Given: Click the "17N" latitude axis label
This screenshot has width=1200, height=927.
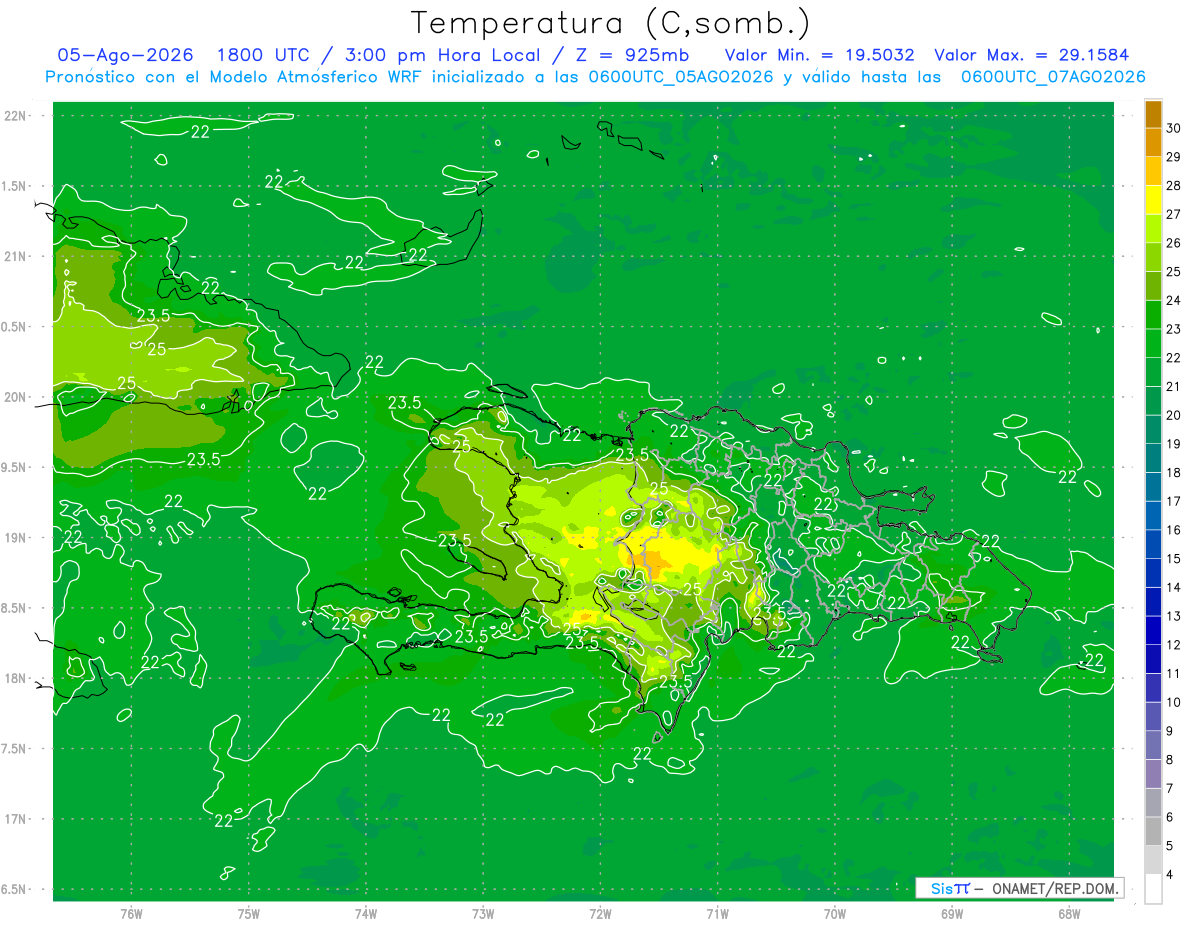Looking at the screenshot, I should pyautogui.click(x=15, y=819).
